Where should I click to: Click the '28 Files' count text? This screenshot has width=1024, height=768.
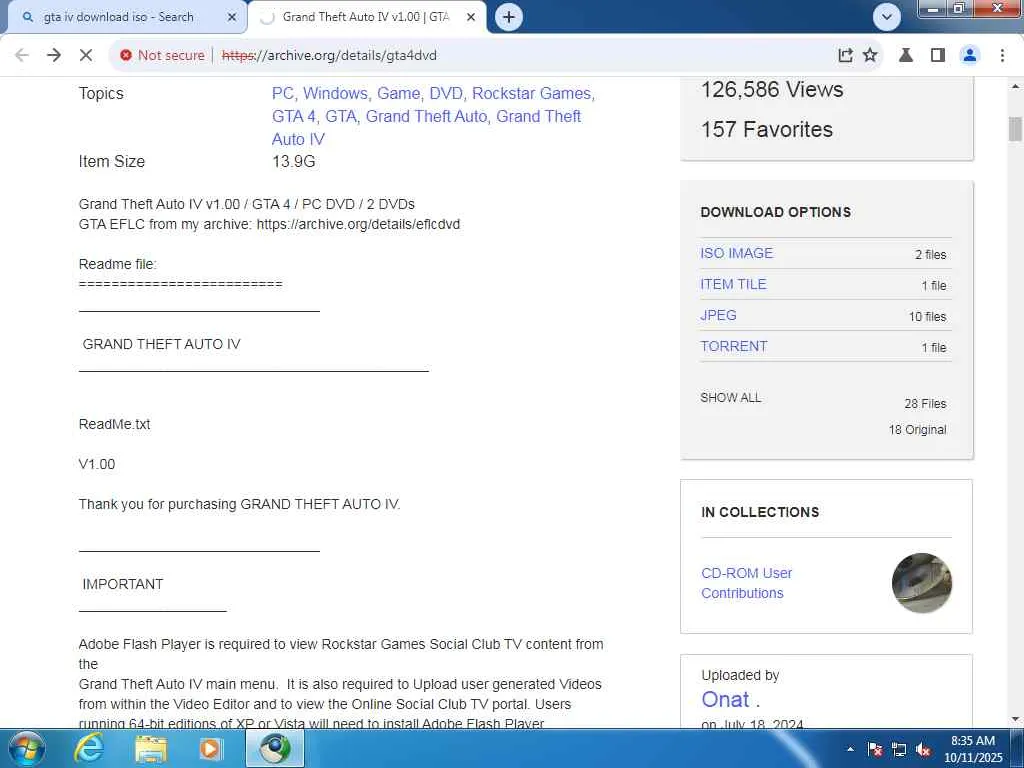(x=925, y=404)
